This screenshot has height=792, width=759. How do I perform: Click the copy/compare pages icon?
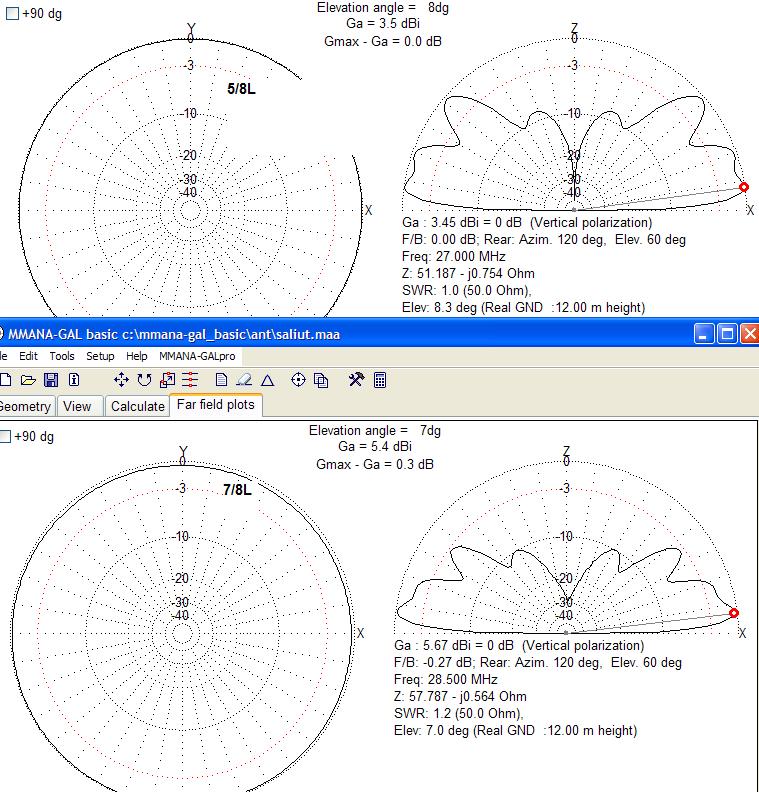click(321, 380)
